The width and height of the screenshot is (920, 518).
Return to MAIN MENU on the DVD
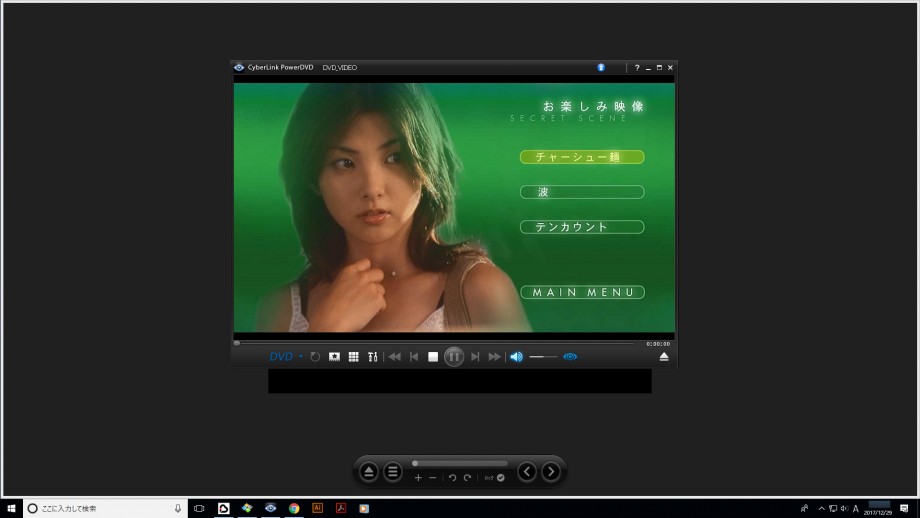[582, 292]
